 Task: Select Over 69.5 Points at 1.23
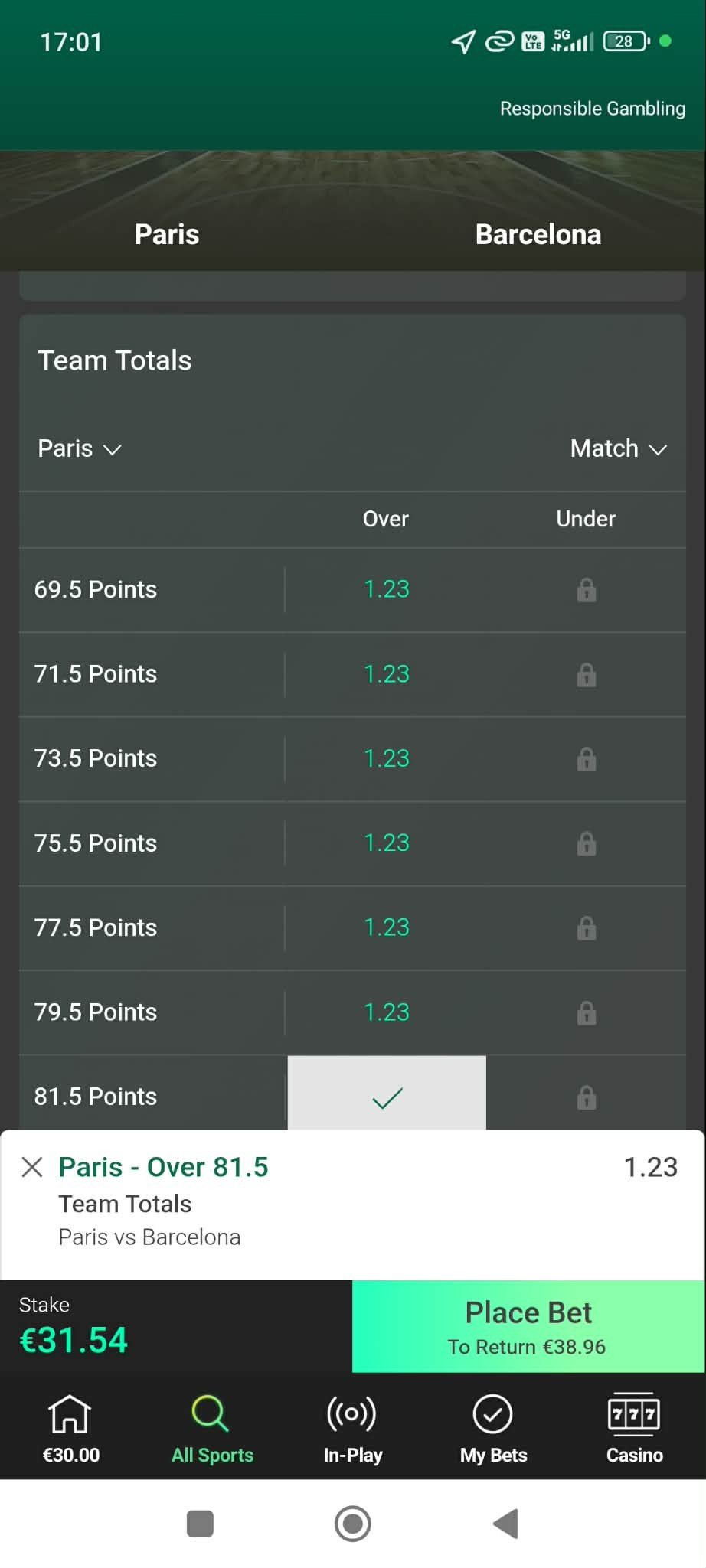click(387, 590)
